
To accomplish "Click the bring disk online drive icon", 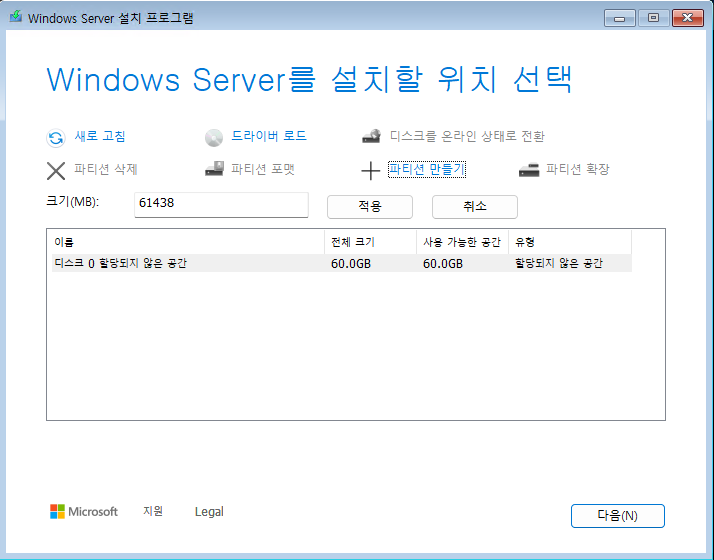I will point(371,136).
